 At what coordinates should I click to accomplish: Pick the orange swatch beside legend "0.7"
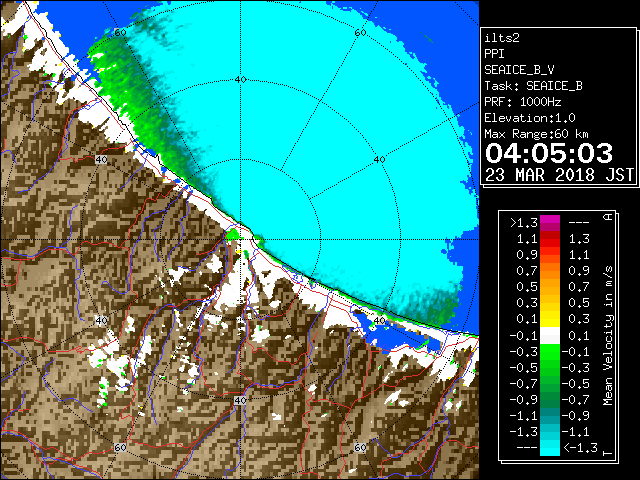click(550, 271)
